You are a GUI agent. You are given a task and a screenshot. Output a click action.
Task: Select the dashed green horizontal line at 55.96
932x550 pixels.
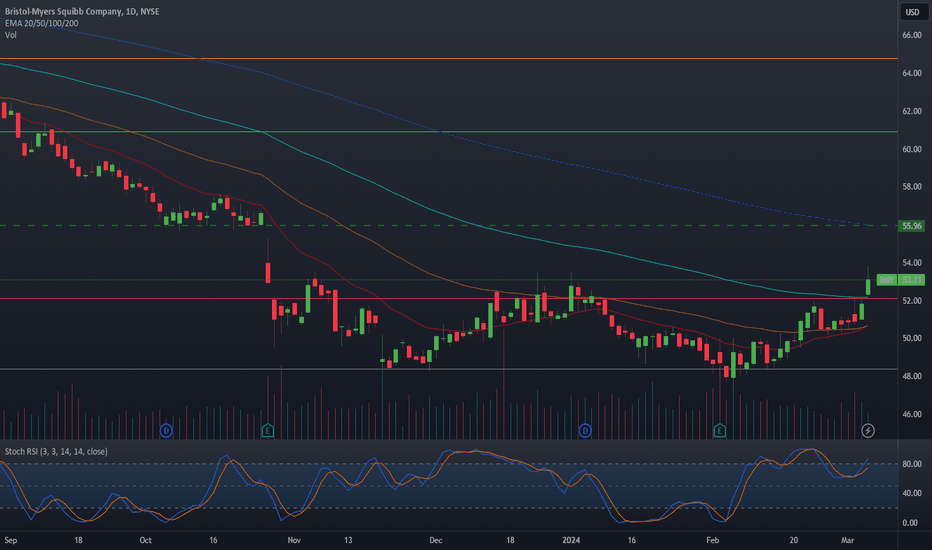tap(449, 225)
